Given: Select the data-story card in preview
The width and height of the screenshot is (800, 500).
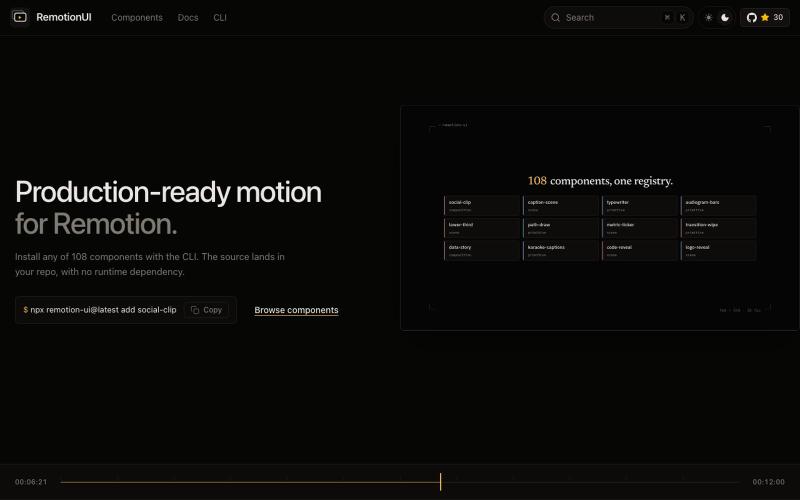Looking at the screenshot, I should 482,251.
